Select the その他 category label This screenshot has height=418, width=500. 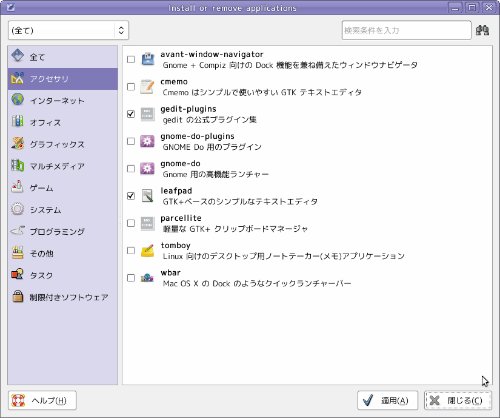(42, 254)
